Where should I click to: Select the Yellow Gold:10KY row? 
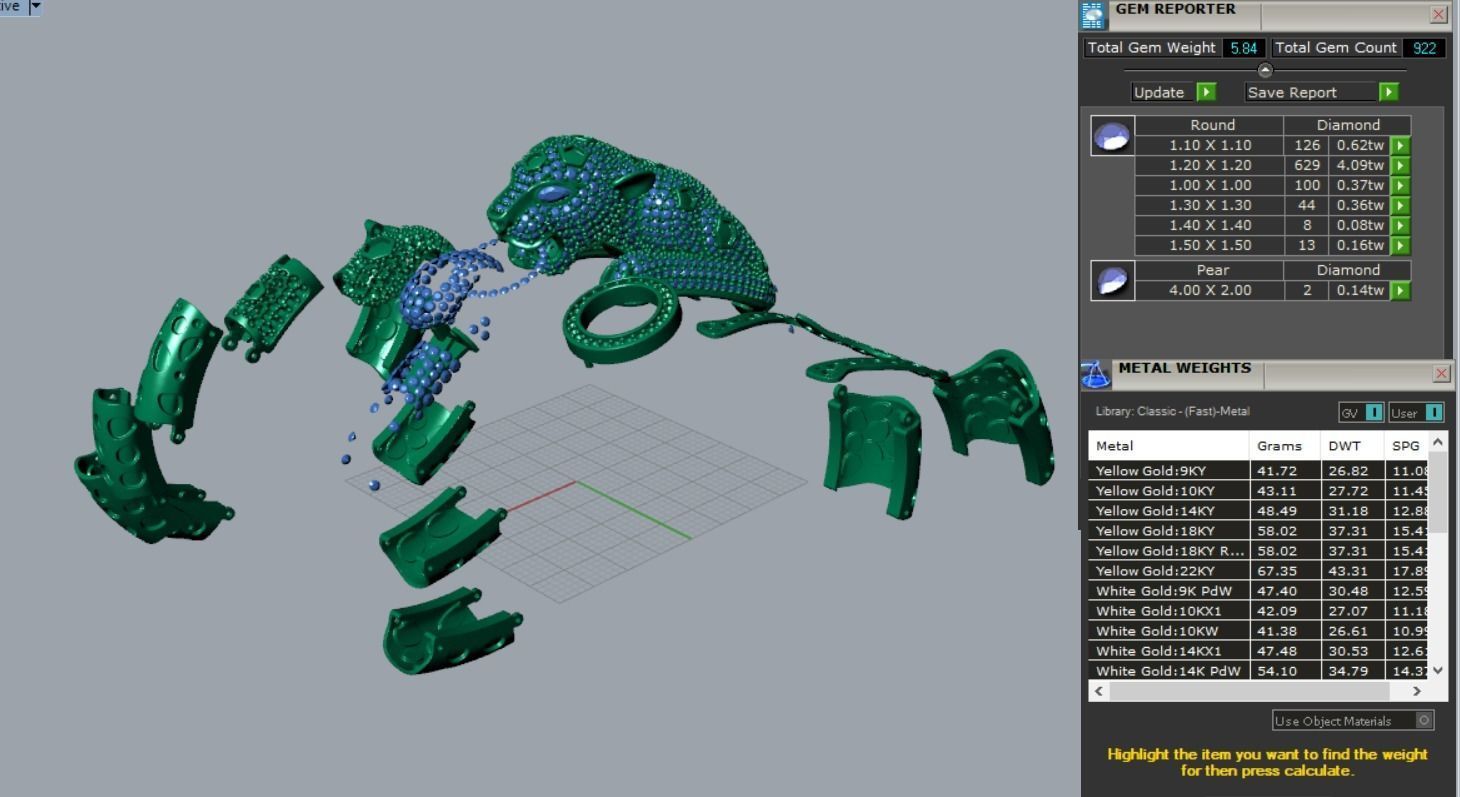[x=1259, y=490]
